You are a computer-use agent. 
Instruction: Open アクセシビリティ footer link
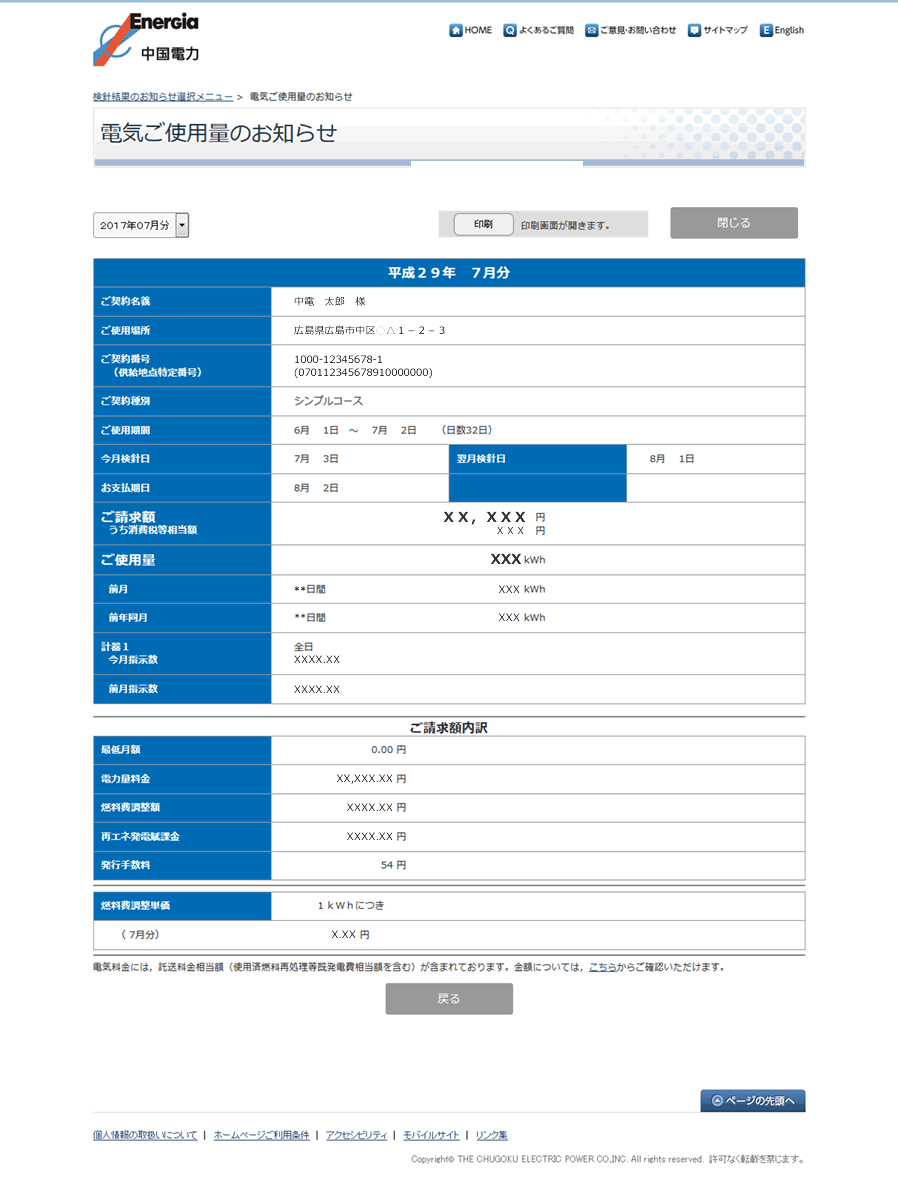coord(356,1135)
